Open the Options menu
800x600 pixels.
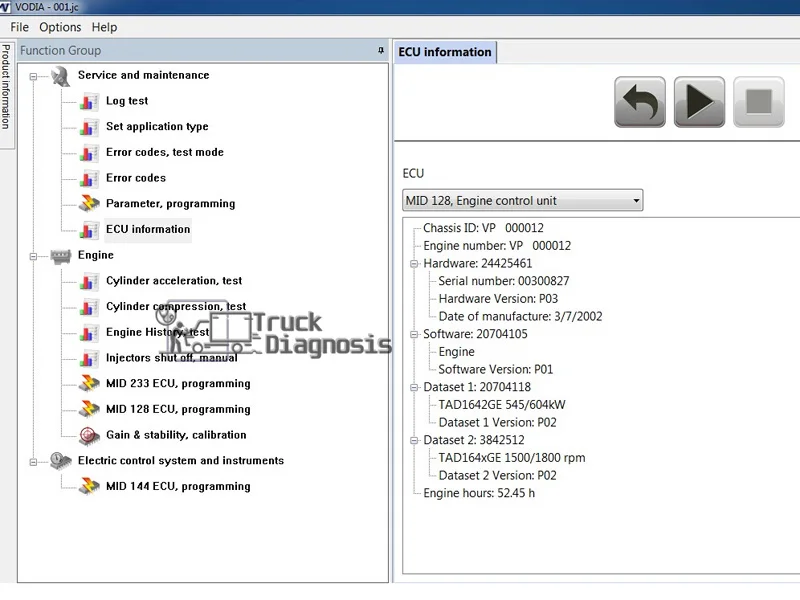(x=60, y=27)
